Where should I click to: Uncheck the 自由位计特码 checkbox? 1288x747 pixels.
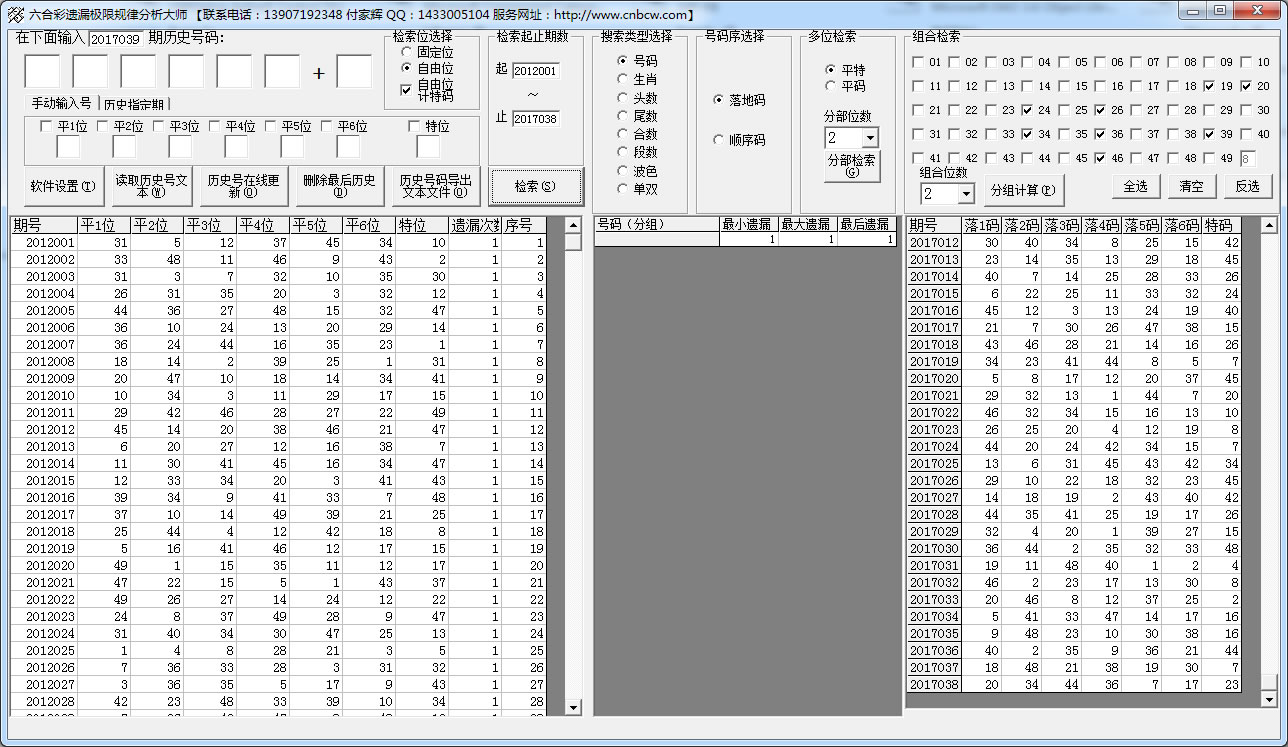pos(406,89)
